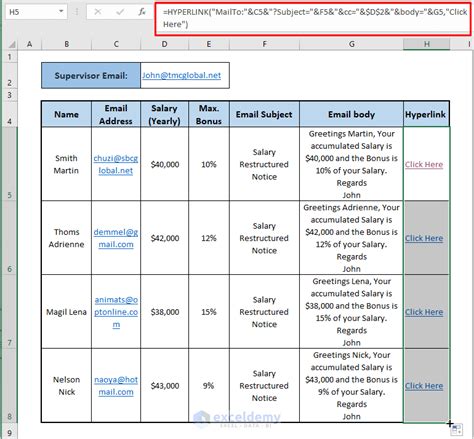
Task: Select Email Subject cell in Smith Martin row
Action: 264,164
